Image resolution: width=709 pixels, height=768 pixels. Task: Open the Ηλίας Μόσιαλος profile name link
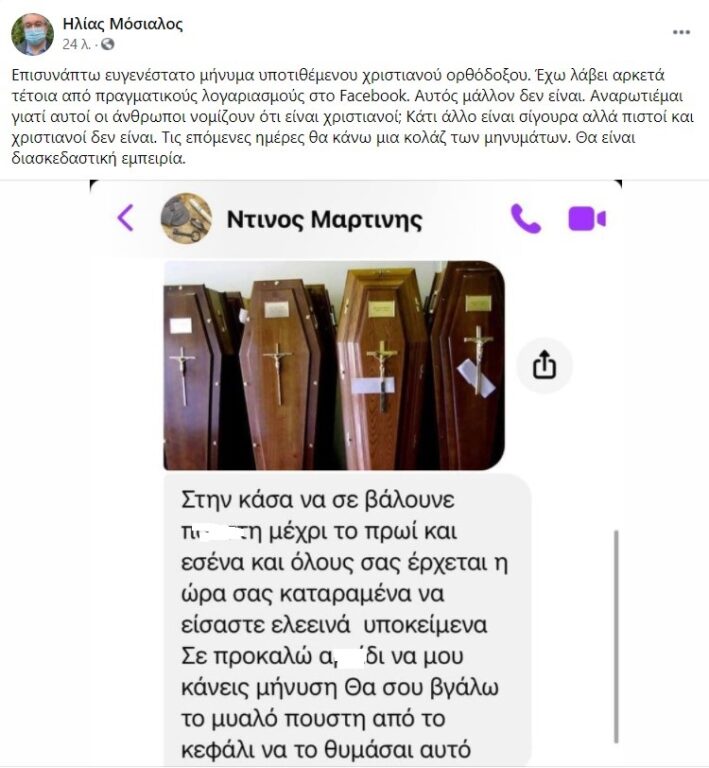pyautogui.click(x=122, y=24)
